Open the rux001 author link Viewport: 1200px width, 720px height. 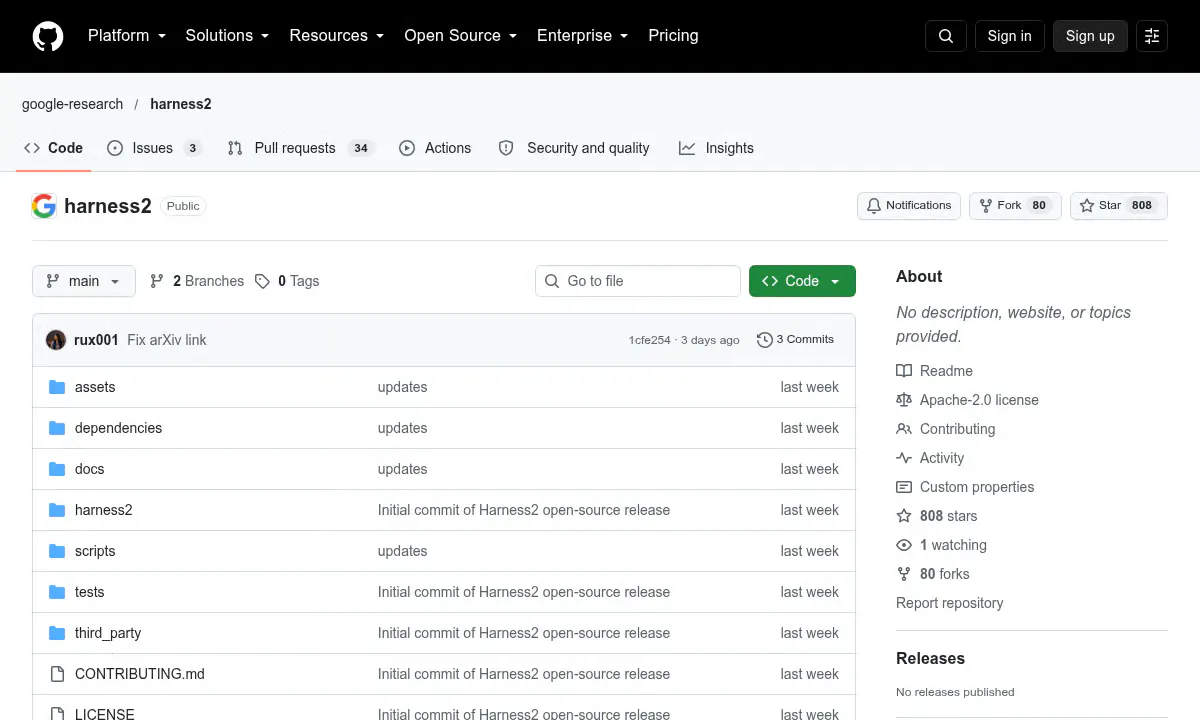(96, 340)
